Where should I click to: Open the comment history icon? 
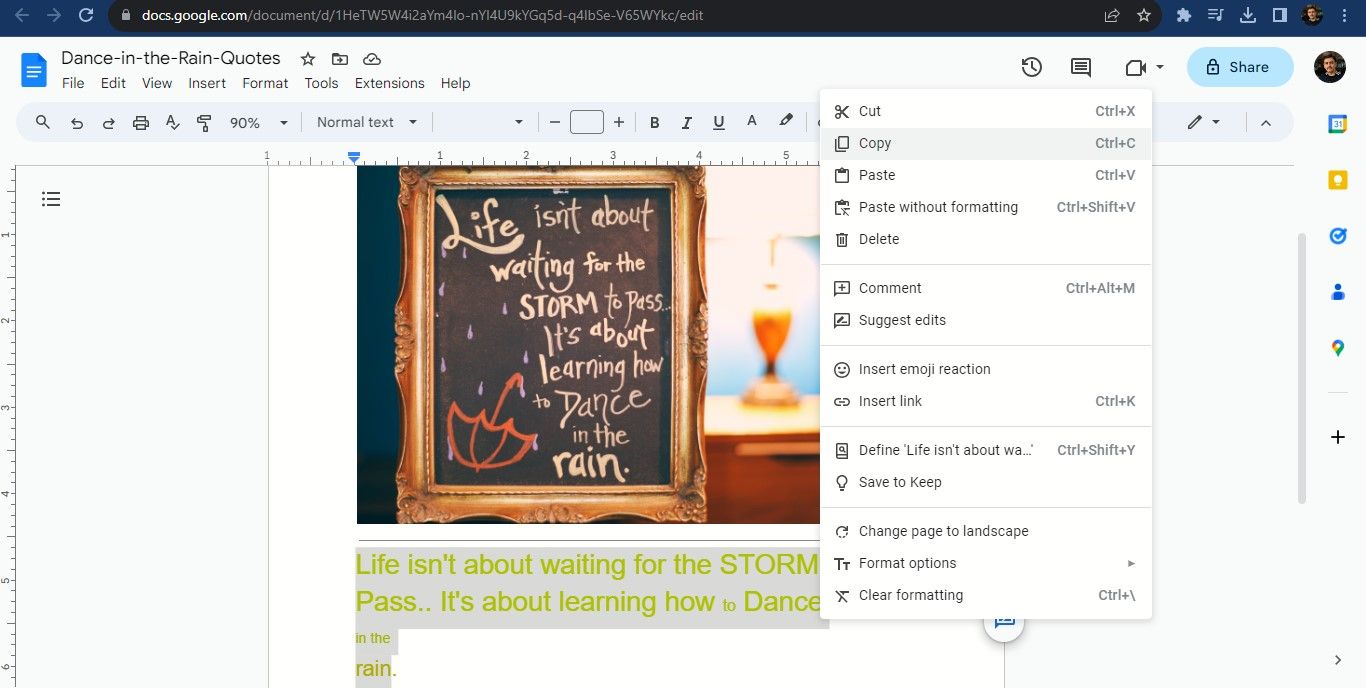click(x=1080, y=67)
